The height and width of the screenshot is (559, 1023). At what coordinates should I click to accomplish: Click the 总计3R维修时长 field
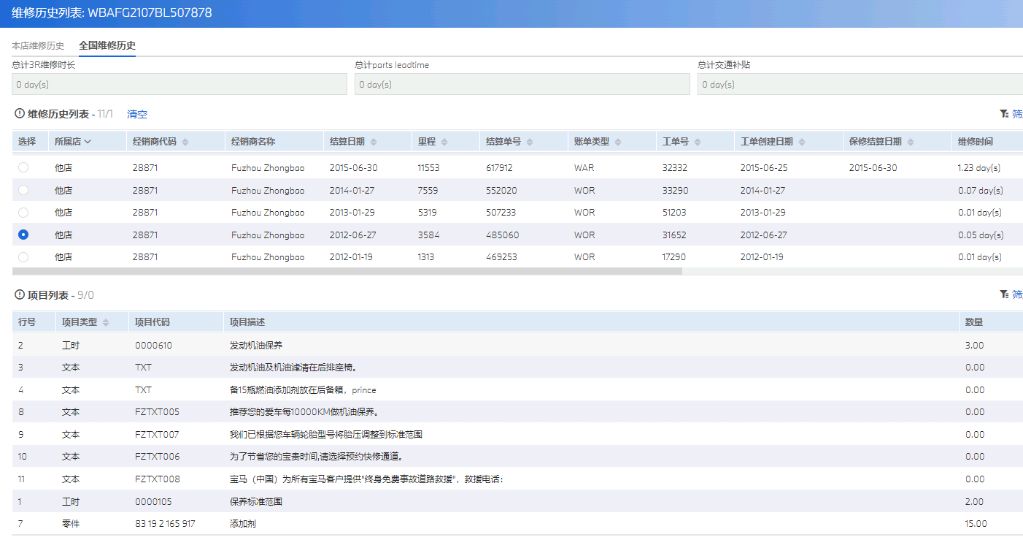pos(179,84)
